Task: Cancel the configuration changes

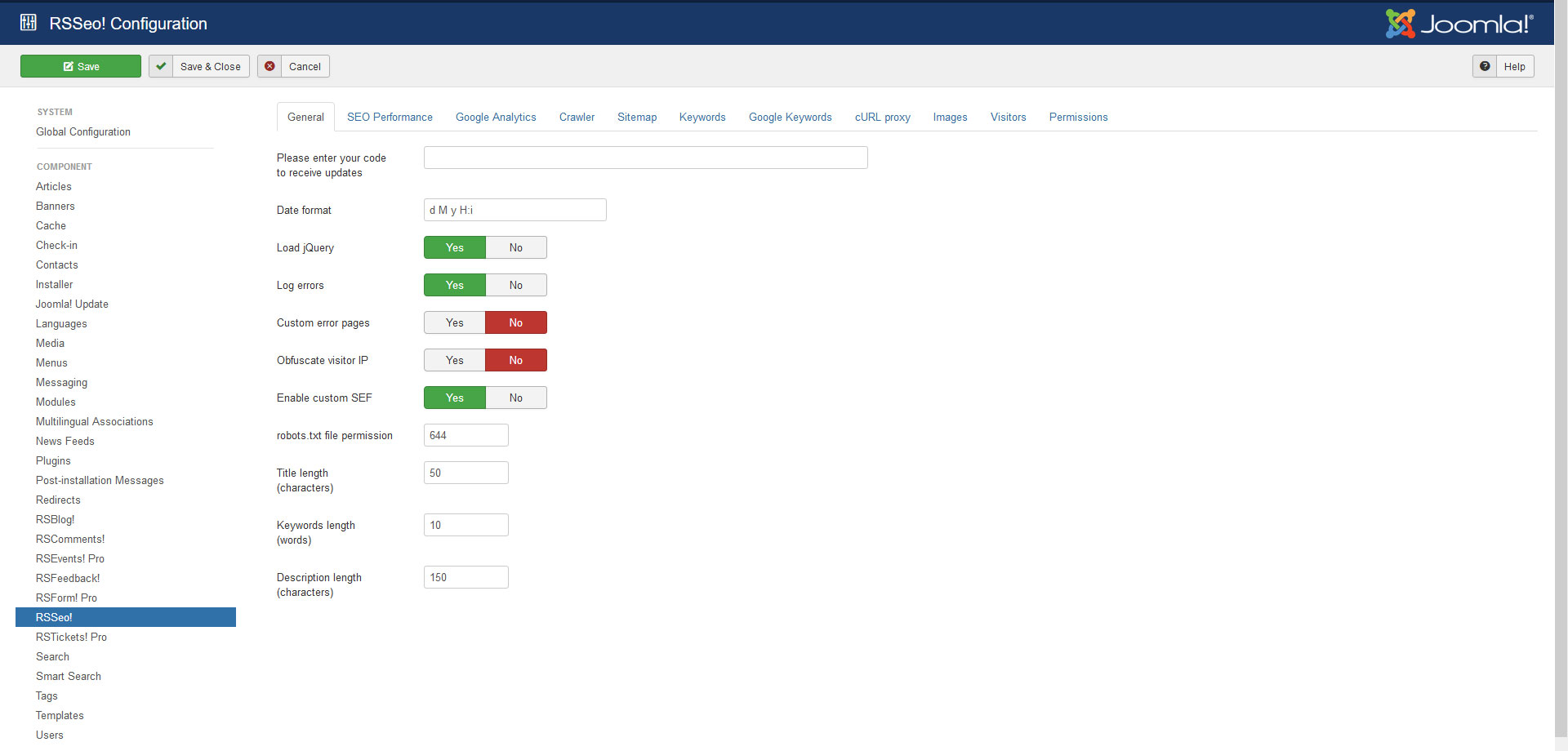Action: click(x=293, y=66)
